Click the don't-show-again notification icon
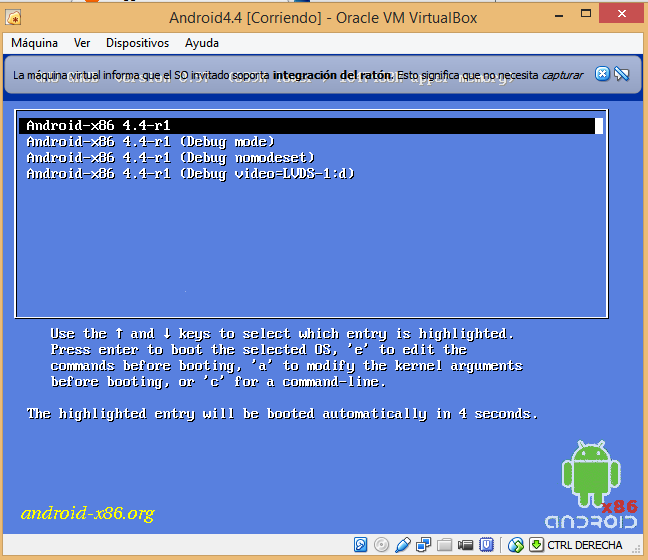This screenshot has height=560, width=648. click(x=622, y=74)
